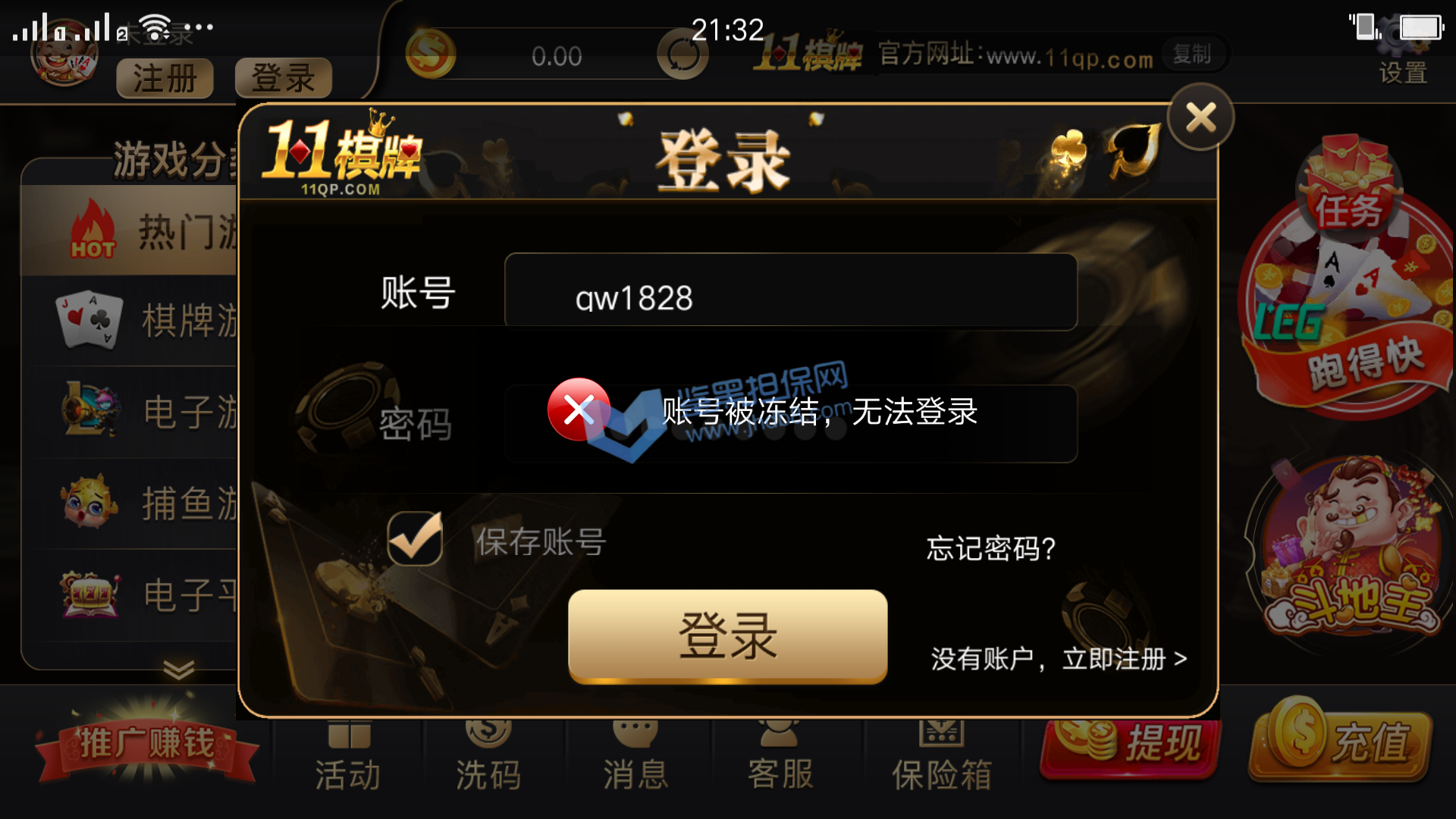The height and width of the screenshot is (819, 1456).
Task: Click the gold 登录 login button
Action: (x=728, y=636)
